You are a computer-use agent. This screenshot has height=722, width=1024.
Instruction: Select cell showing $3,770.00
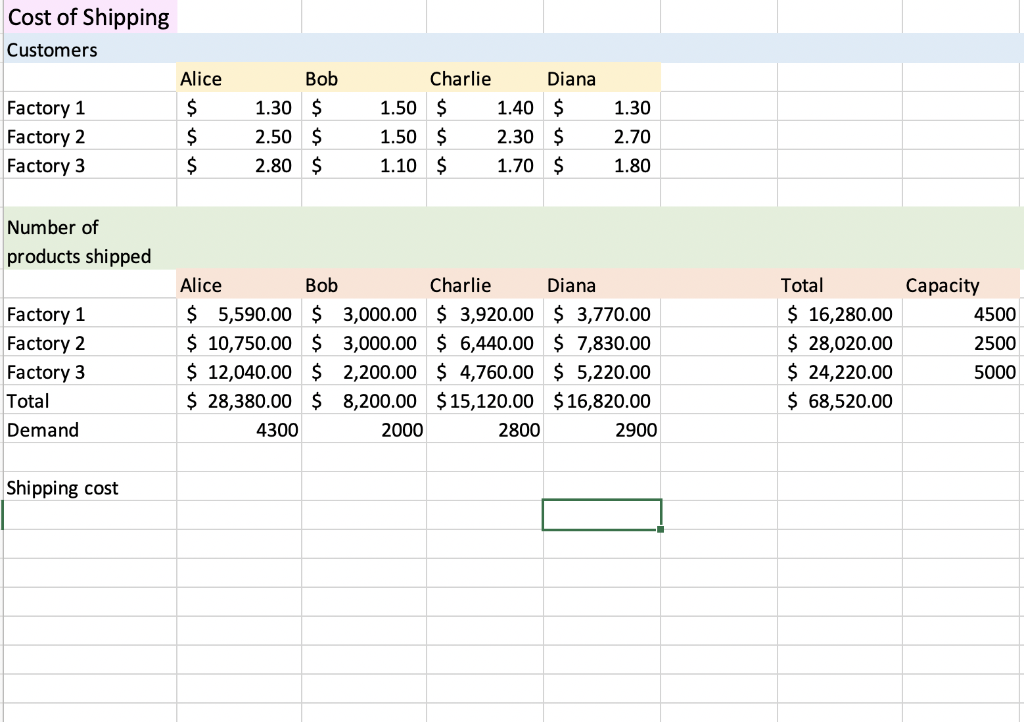pyautogui.click(x=602, y=313)
